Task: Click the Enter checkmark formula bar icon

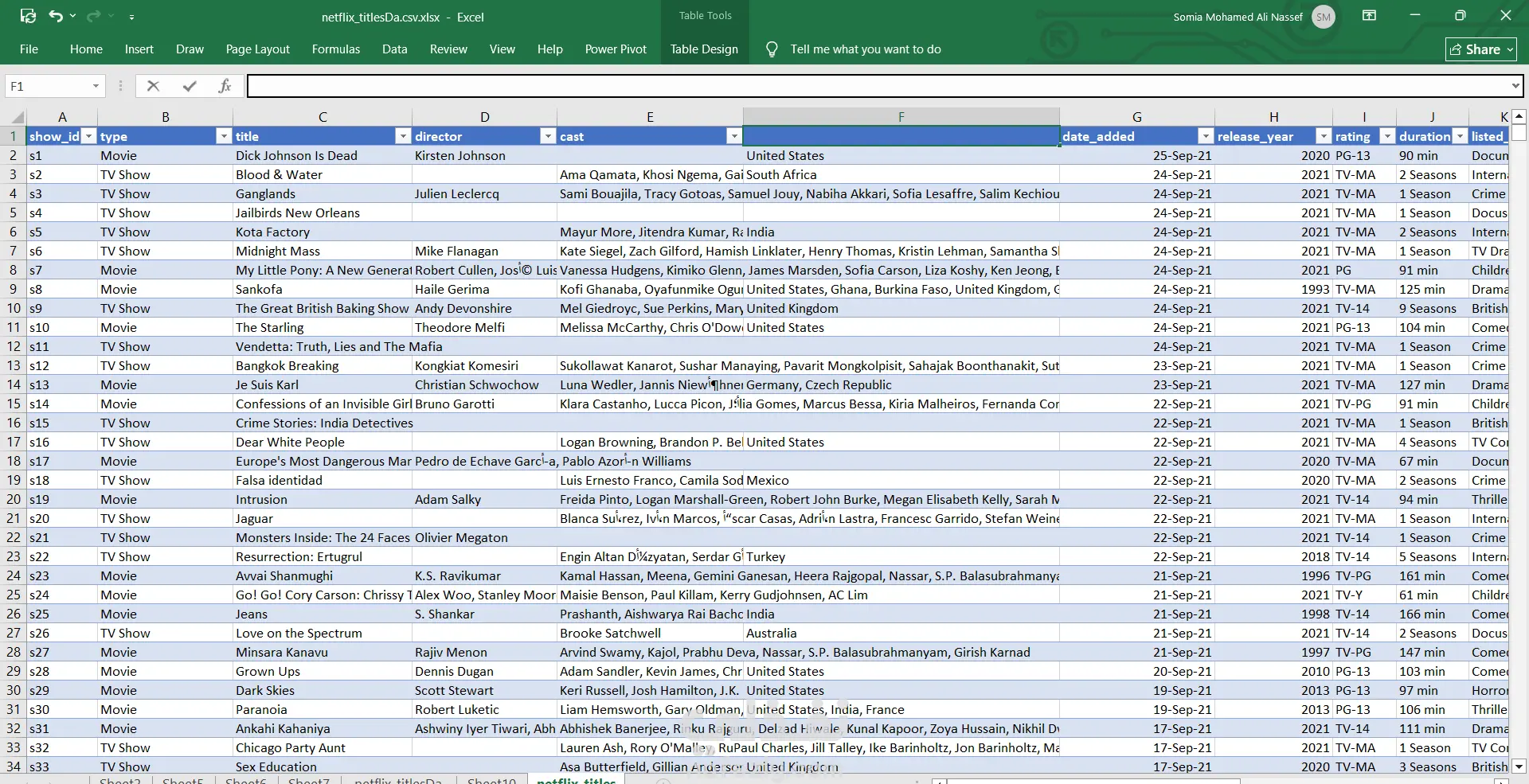Action: pyautogui.click(x=190, y=86)
